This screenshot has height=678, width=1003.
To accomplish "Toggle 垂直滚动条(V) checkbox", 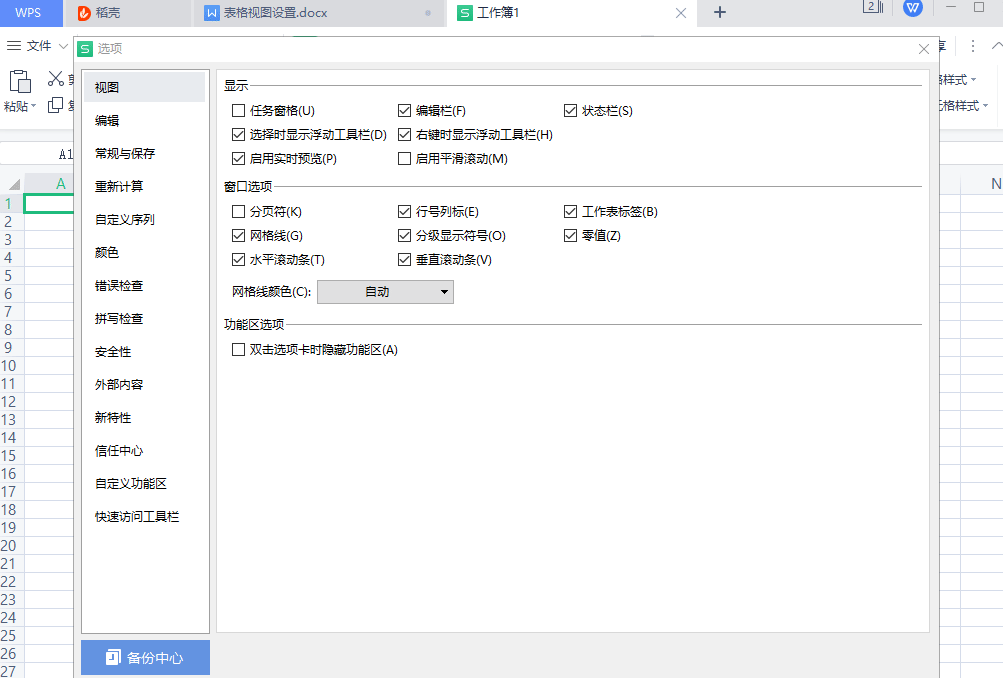I will [404, 259].
